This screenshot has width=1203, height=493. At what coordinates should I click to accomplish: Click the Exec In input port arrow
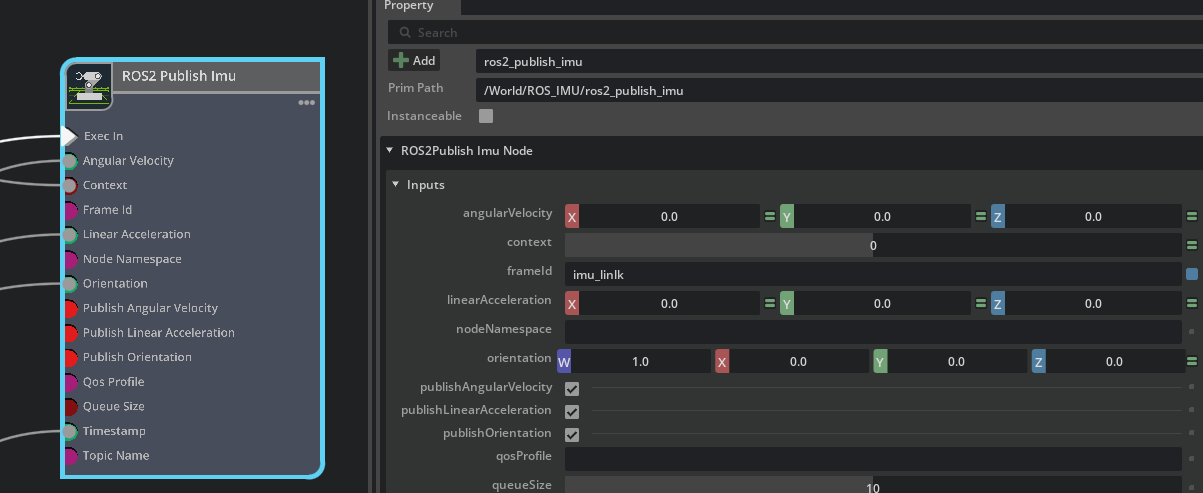pos(69,136)
